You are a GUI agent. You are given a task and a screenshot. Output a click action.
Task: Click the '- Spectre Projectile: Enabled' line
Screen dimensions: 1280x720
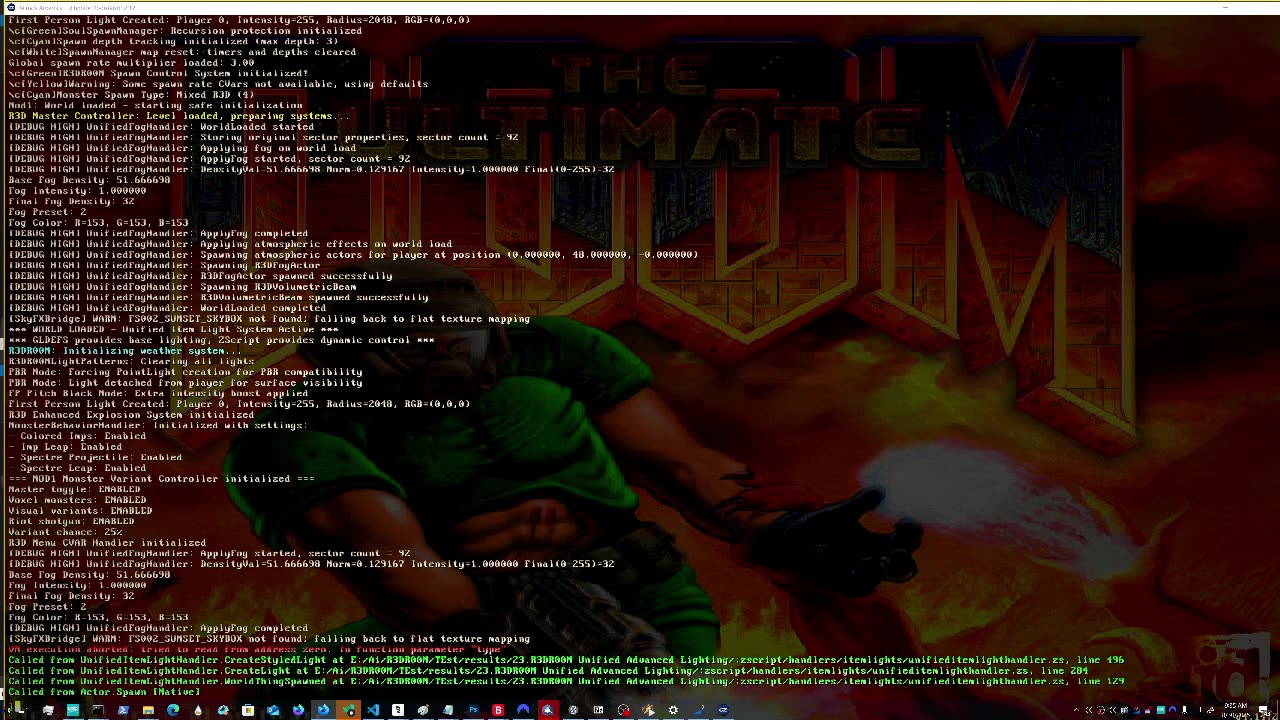click(95, 458)
